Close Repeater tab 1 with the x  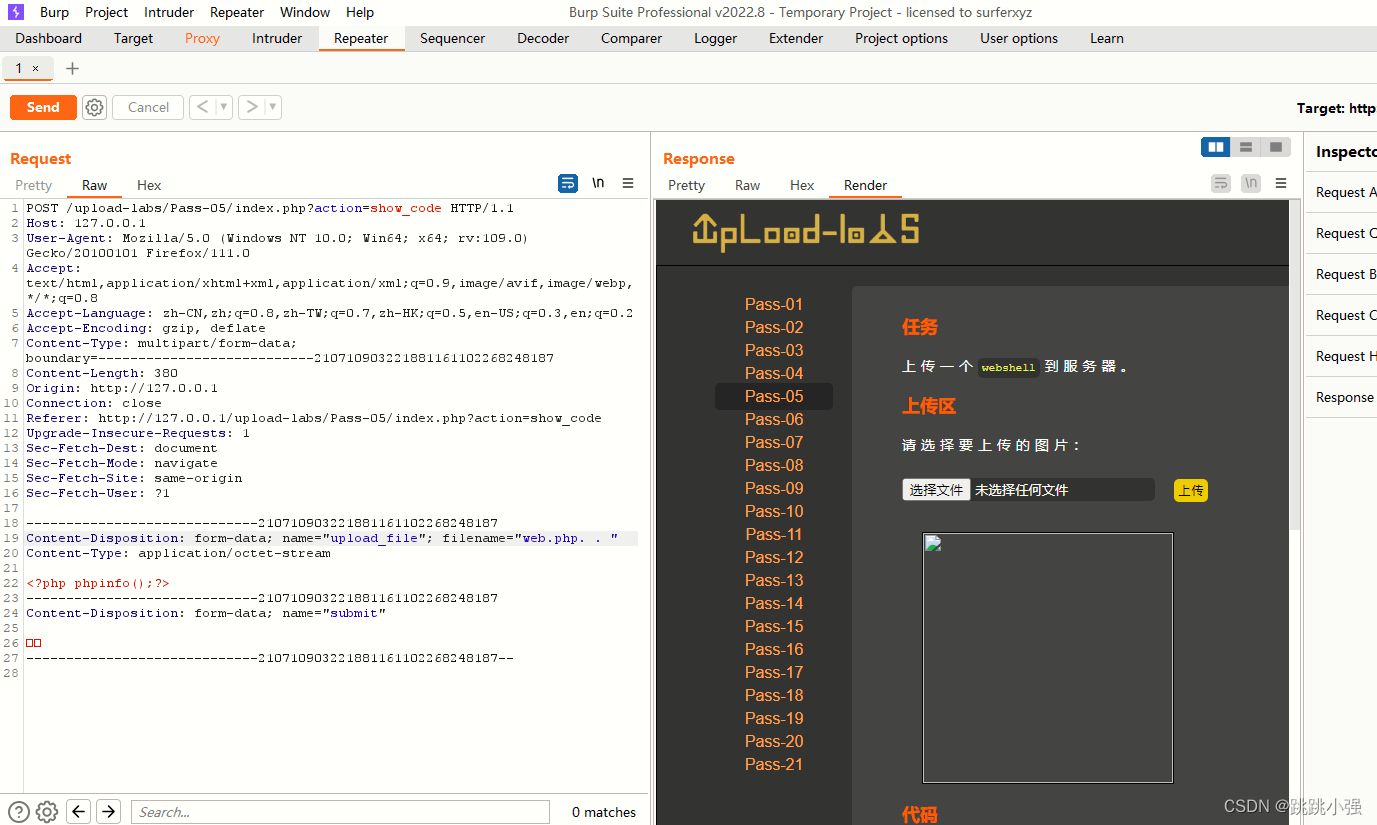point(36,68)
